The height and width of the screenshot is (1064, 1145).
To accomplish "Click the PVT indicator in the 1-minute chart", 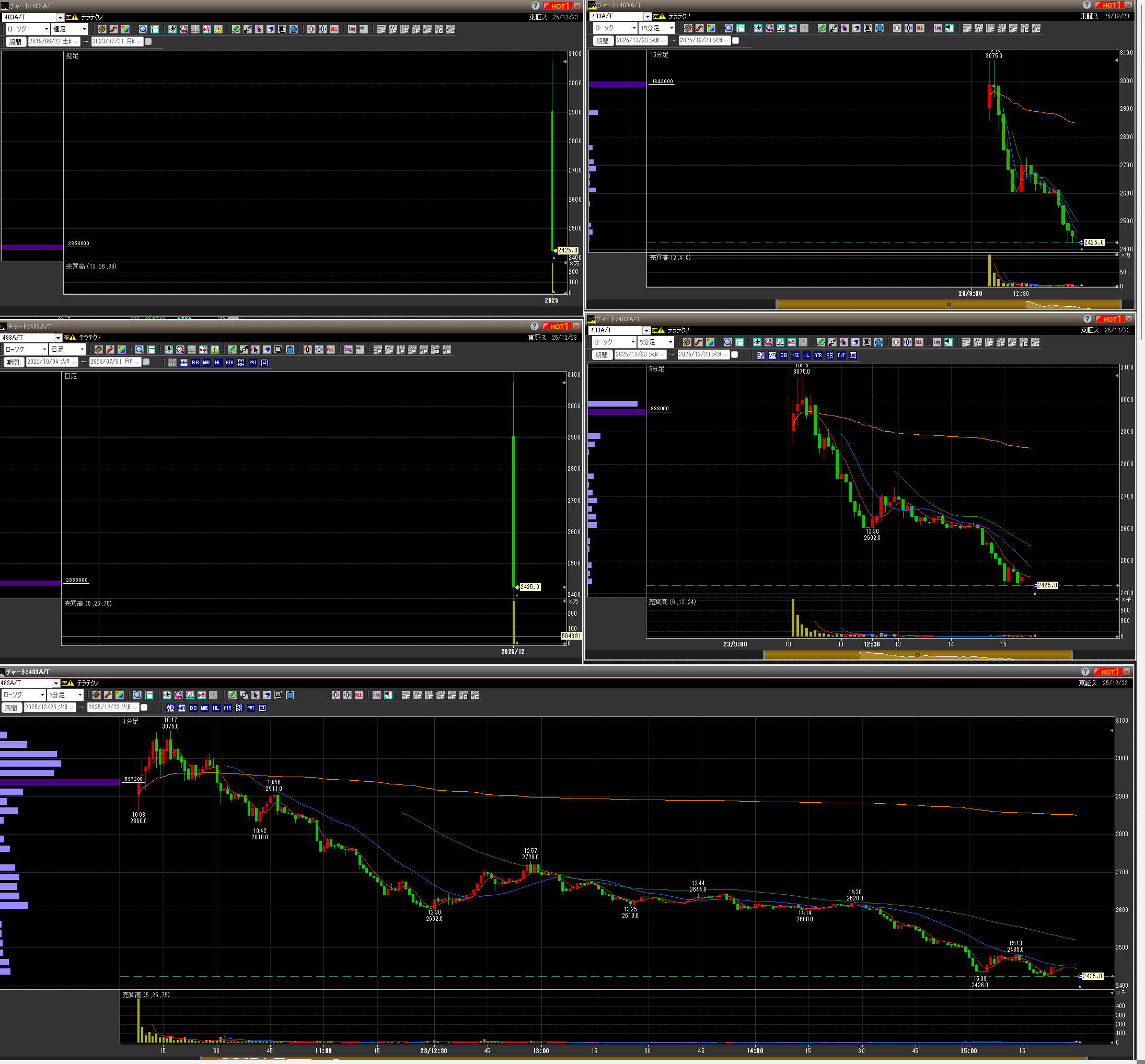I will pyautogui.click(x=250, y=708).
